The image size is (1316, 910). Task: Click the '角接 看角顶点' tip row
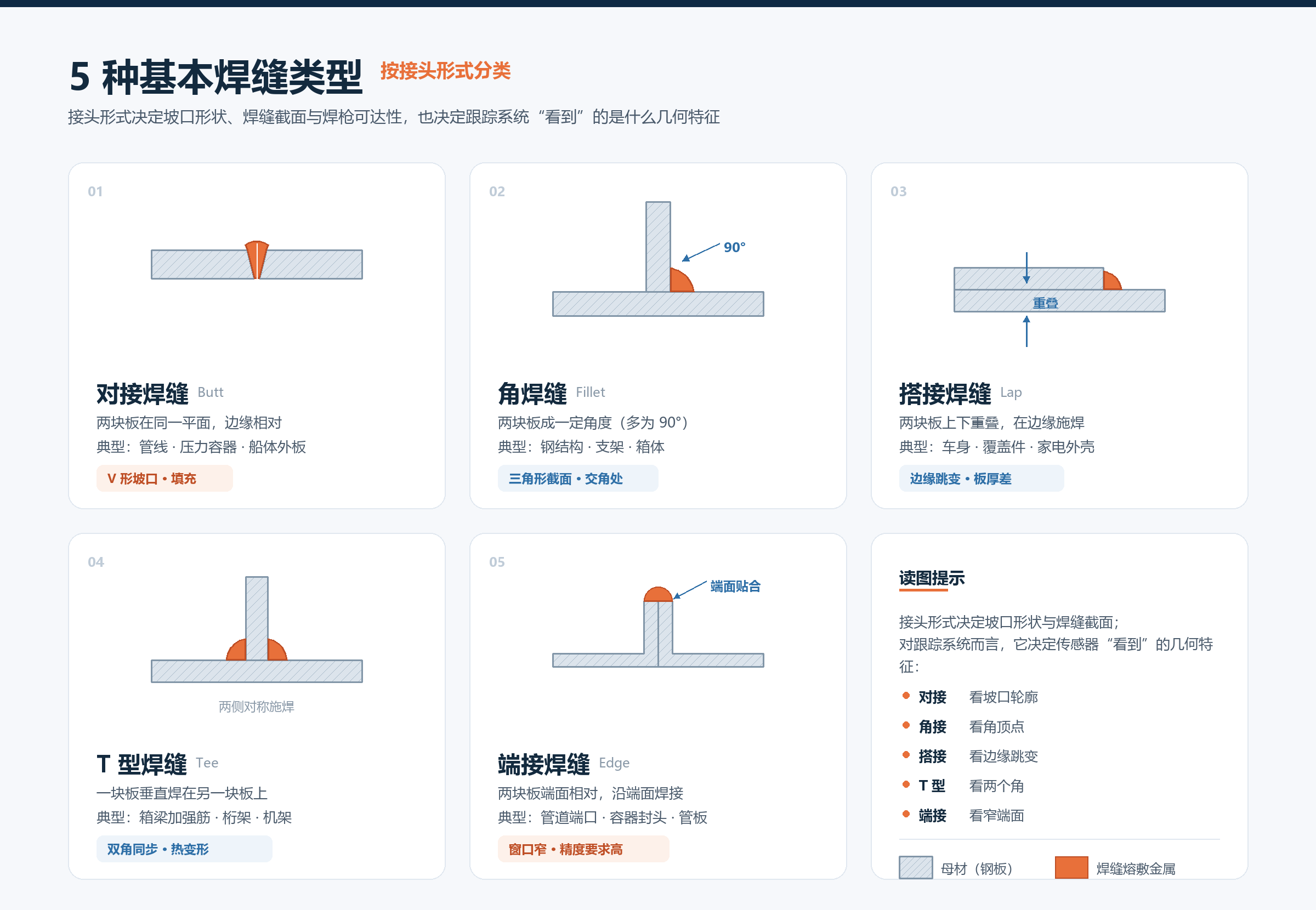pyautogui.click(x=963, y=726)
